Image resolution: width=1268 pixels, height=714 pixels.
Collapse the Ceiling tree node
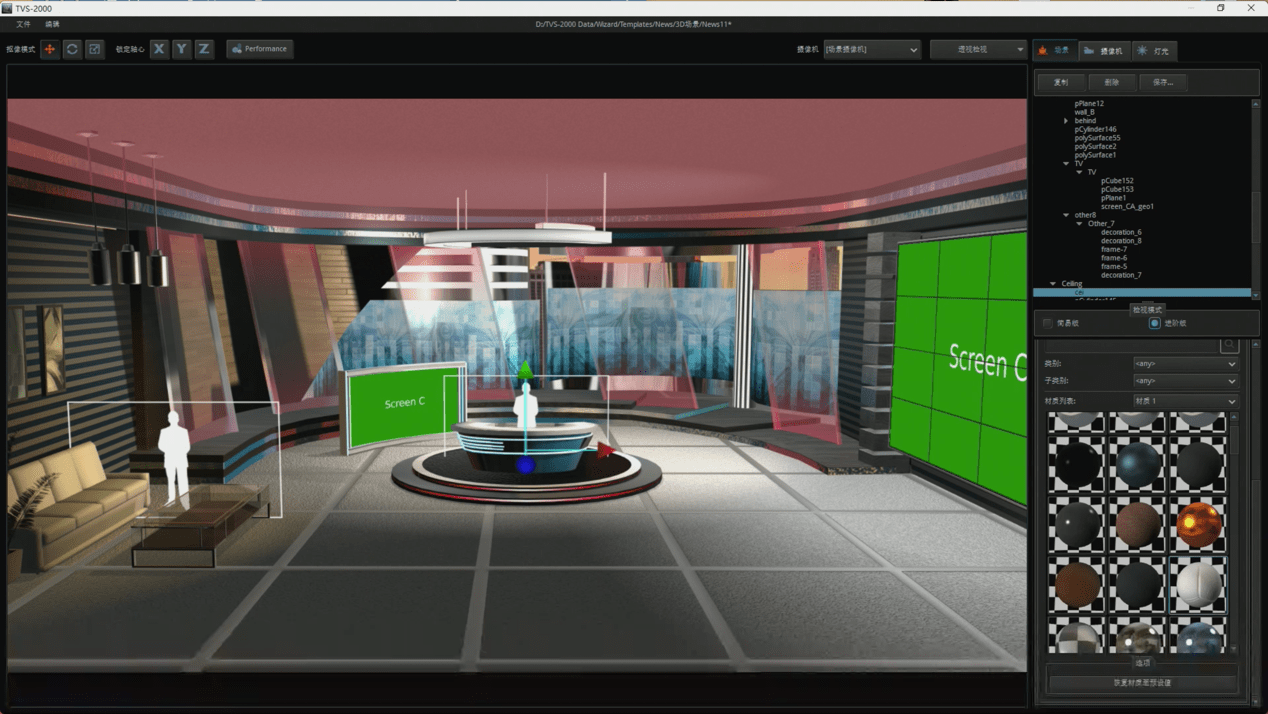(x=1053, y=284)
